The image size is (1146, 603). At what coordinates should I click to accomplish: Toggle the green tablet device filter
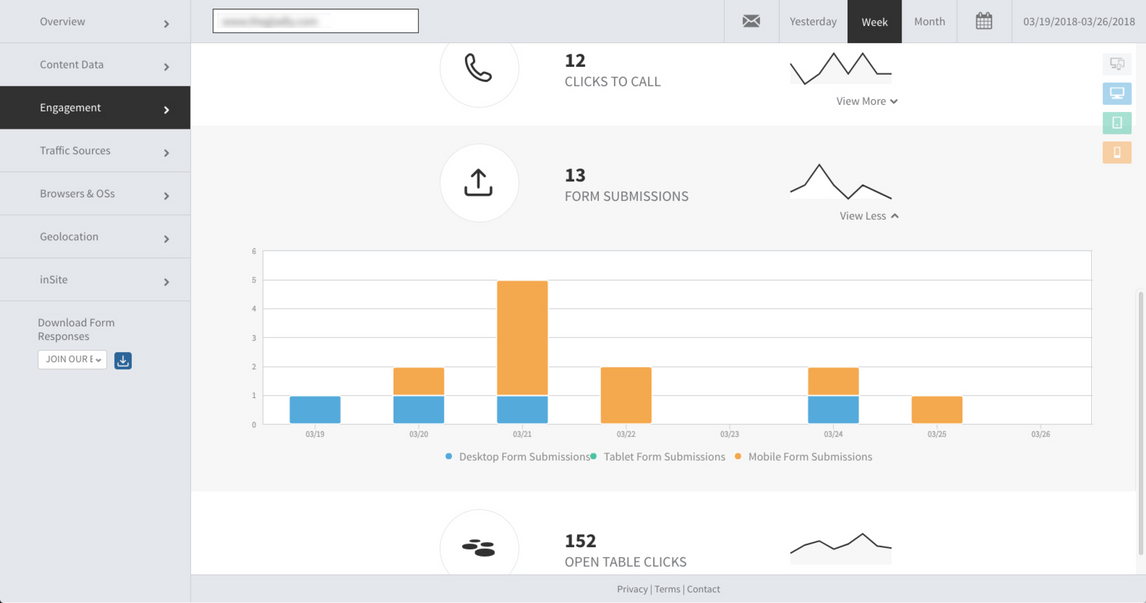[1117, 123]
